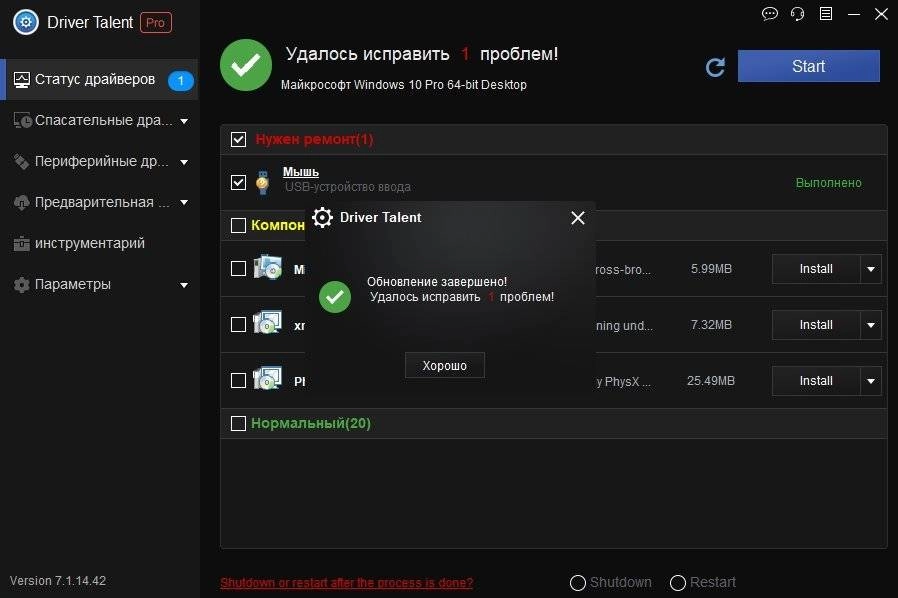Click the 'Shutdown or restart after the process' link
Screen dimensions: 898x598
(x=346, y=583)
